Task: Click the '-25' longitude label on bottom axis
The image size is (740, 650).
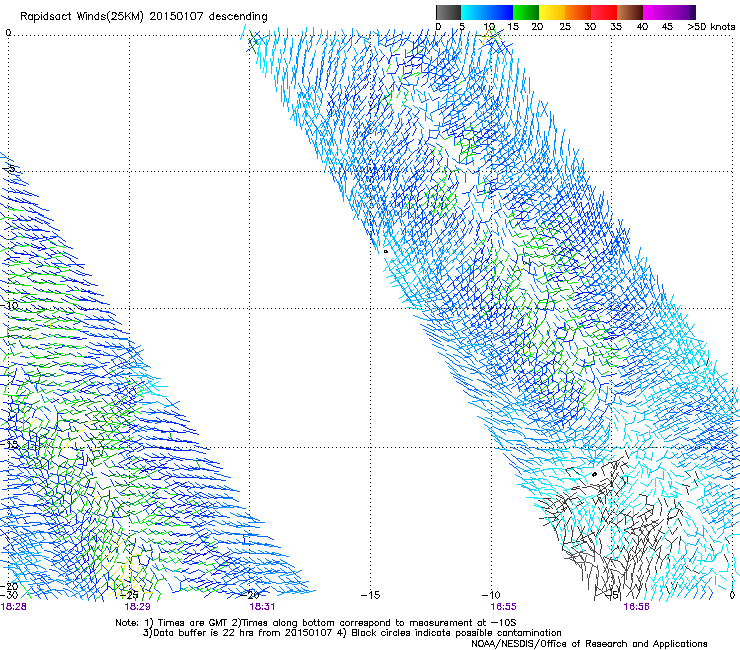Action: click(130, 595)
